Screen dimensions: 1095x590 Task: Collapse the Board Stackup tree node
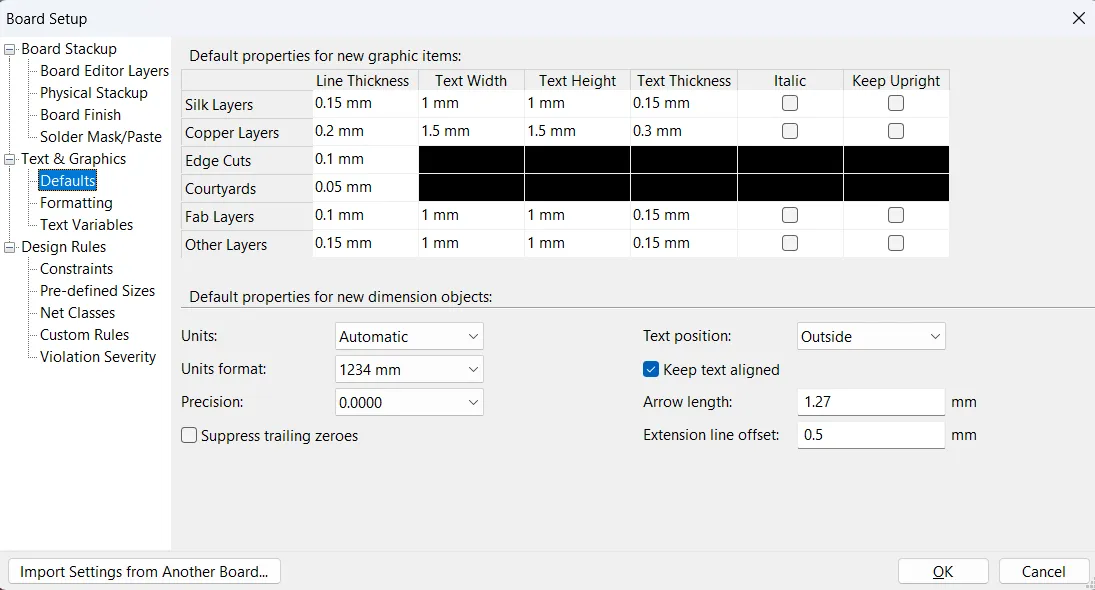[11, 49]
